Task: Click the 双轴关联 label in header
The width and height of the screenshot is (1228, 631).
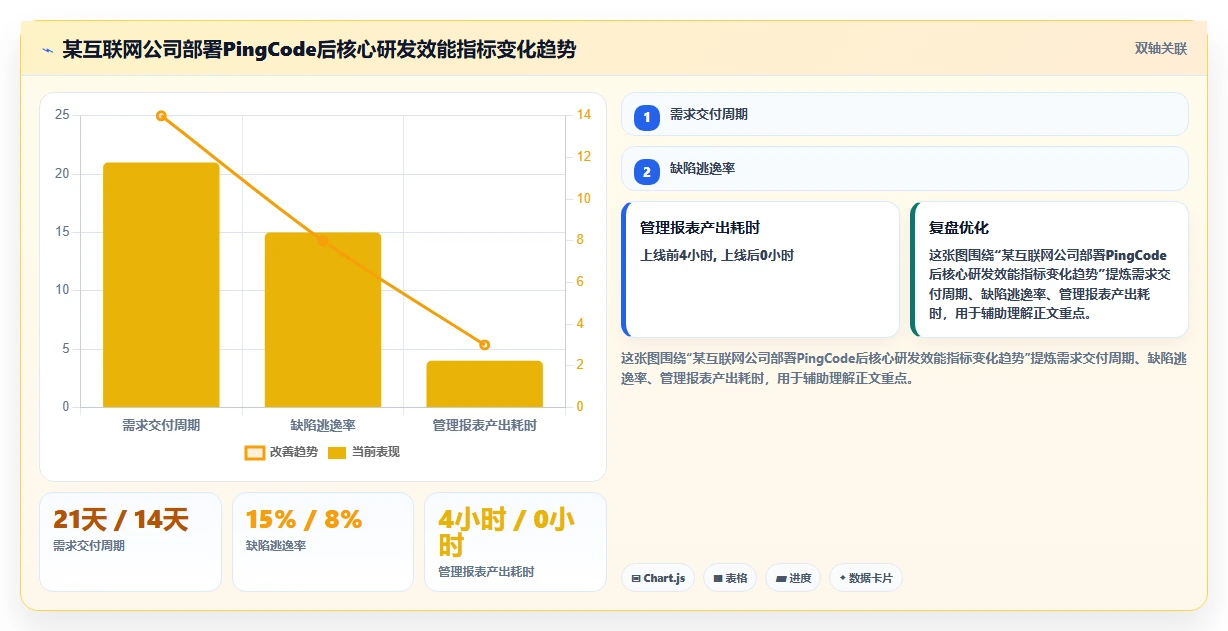Action: (1161, 49)
